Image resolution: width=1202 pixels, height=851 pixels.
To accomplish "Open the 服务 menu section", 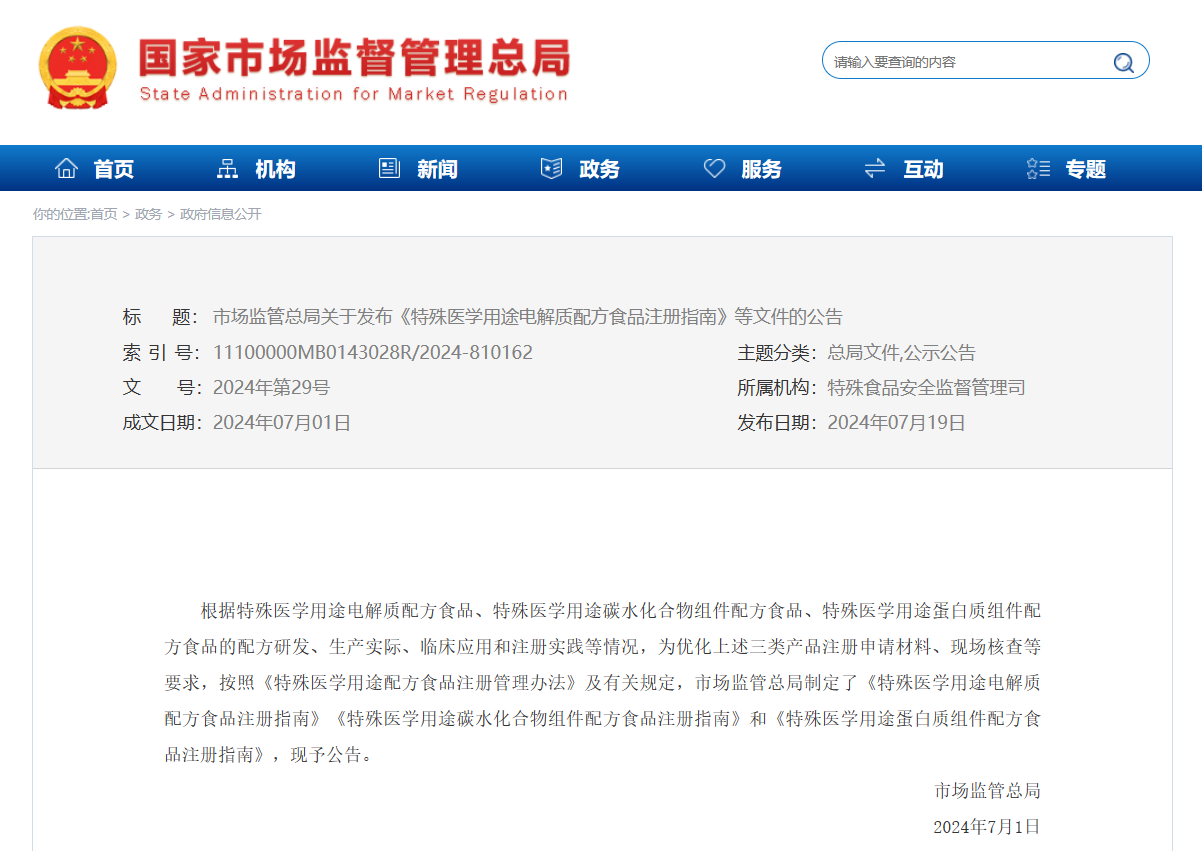I will pyautogui.click(x=761, y=170).
